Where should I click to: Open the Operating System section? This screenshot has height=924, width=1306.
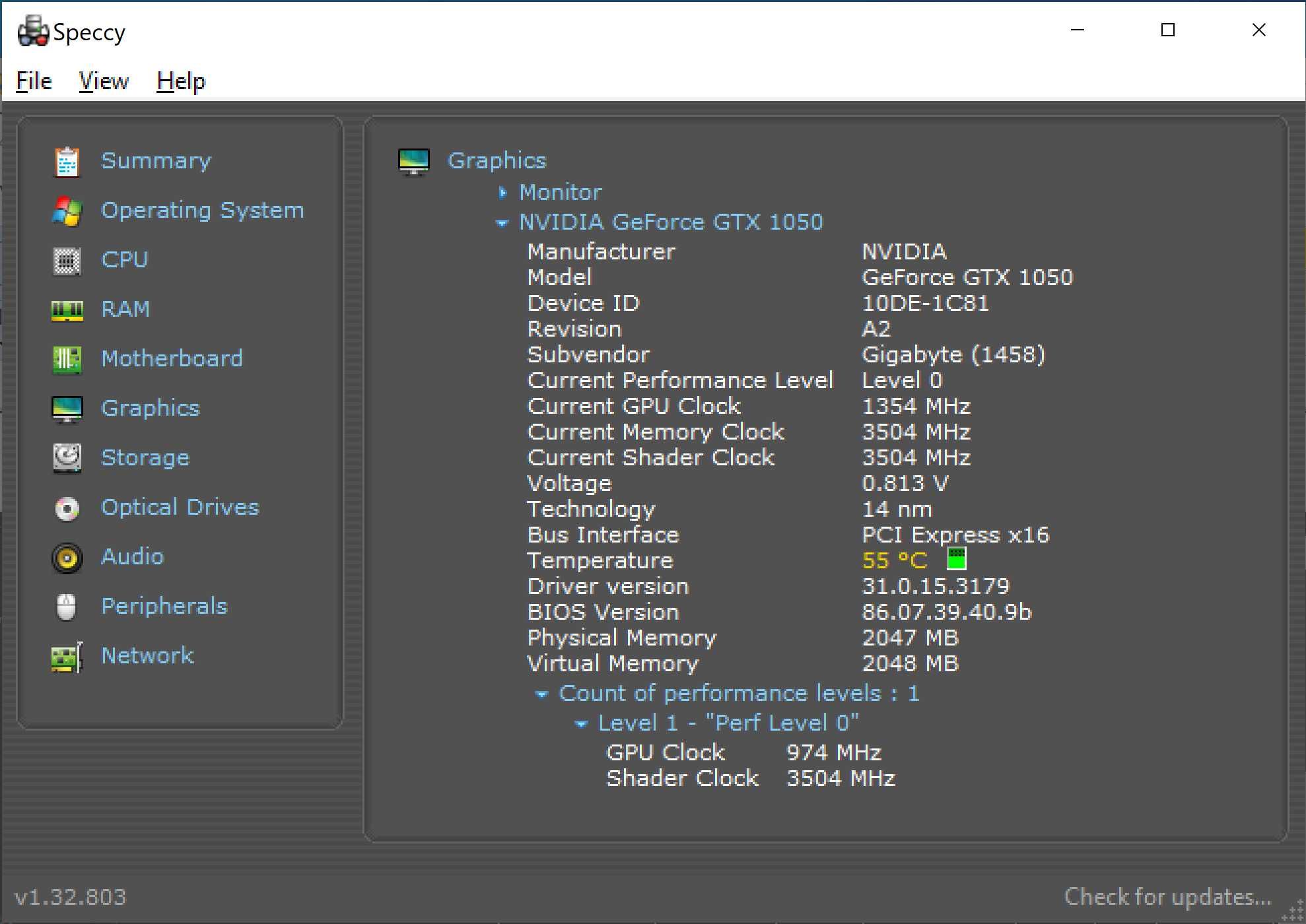coord(203,211)
